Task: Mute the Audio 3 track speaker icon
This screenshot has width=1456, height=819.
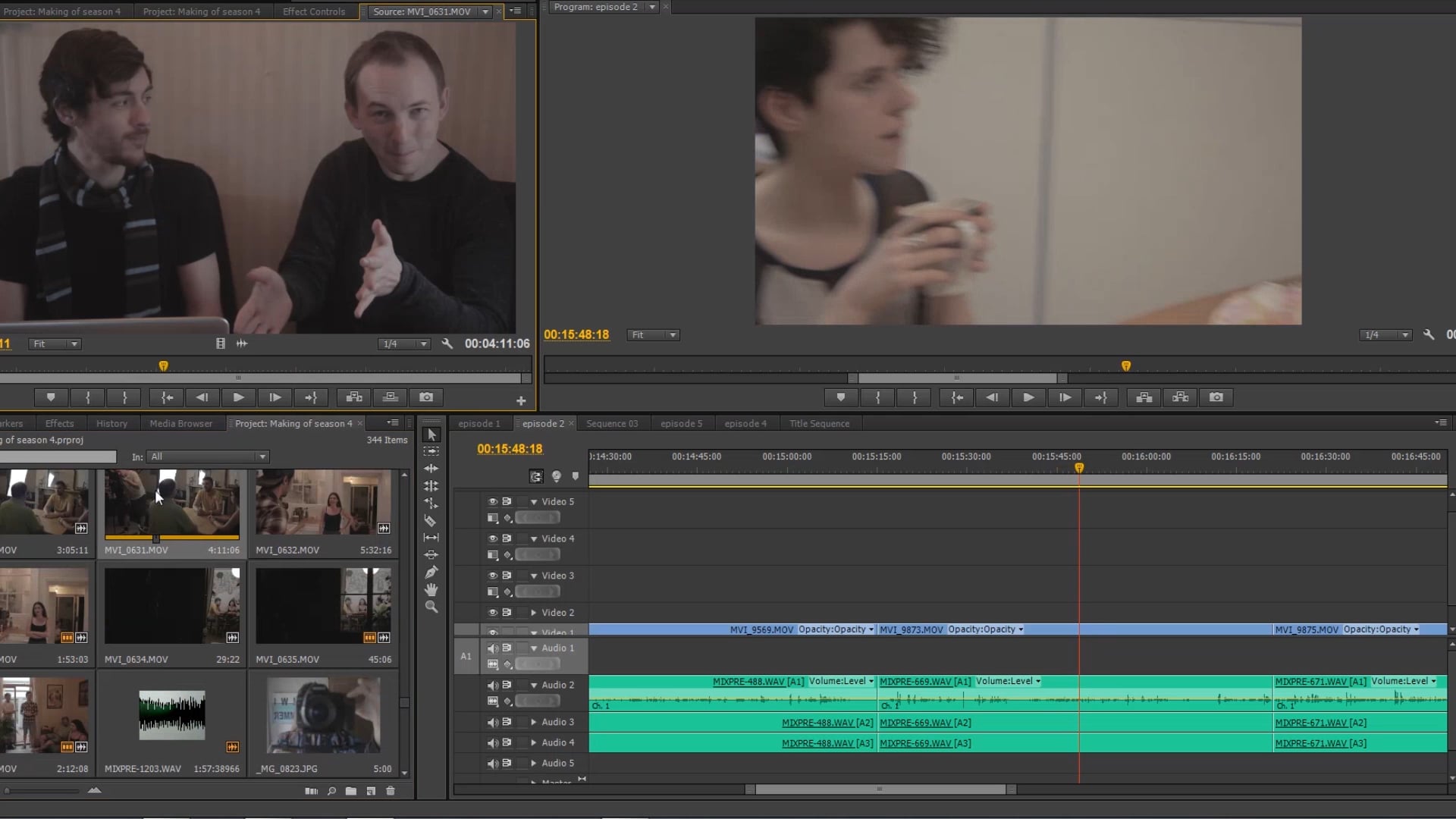Action: [x=492, y=722]
